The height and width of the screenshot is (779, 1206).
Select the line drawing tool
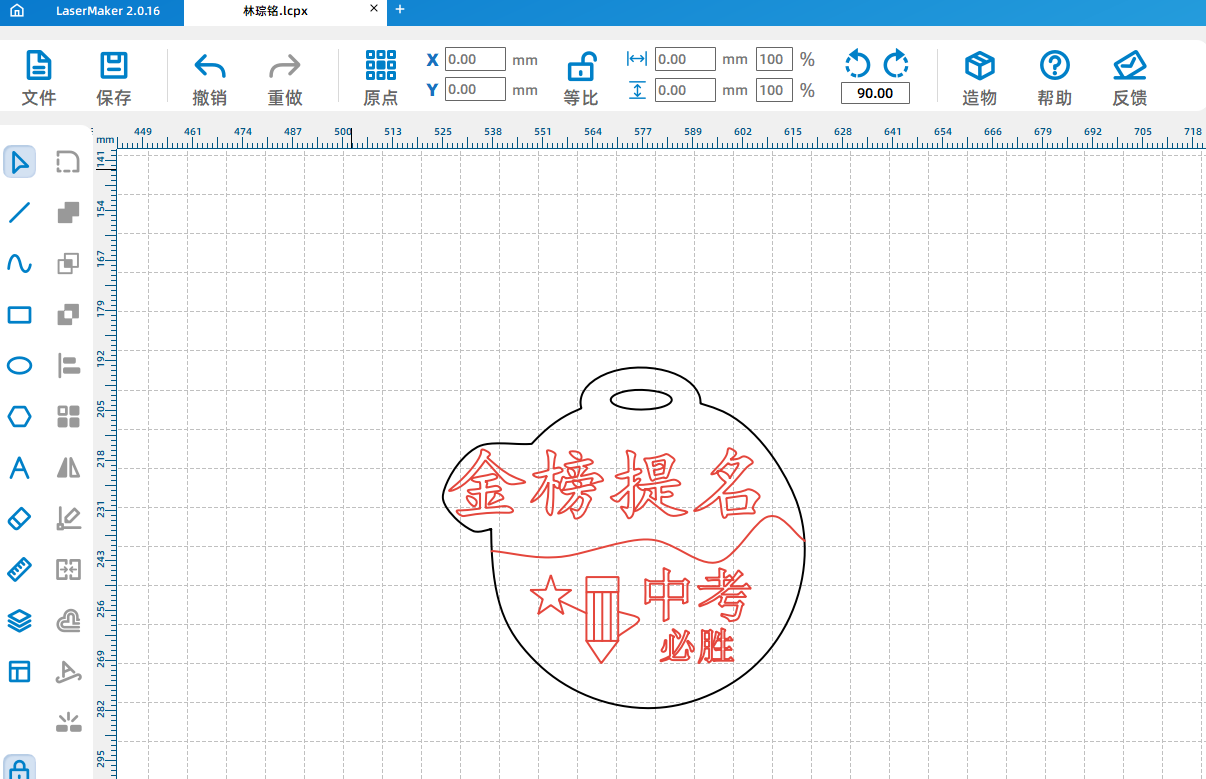point(20,212)
